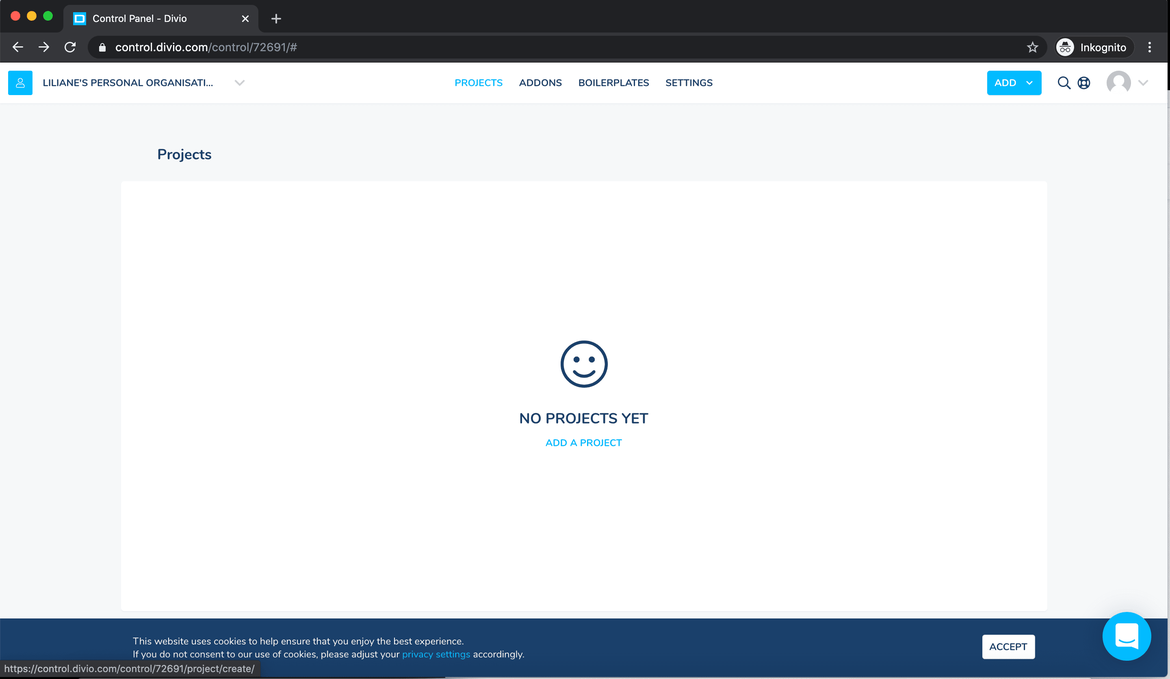Open the privacy settings link
Viewport: 1170px width, 679px height.
coord(436,654)
